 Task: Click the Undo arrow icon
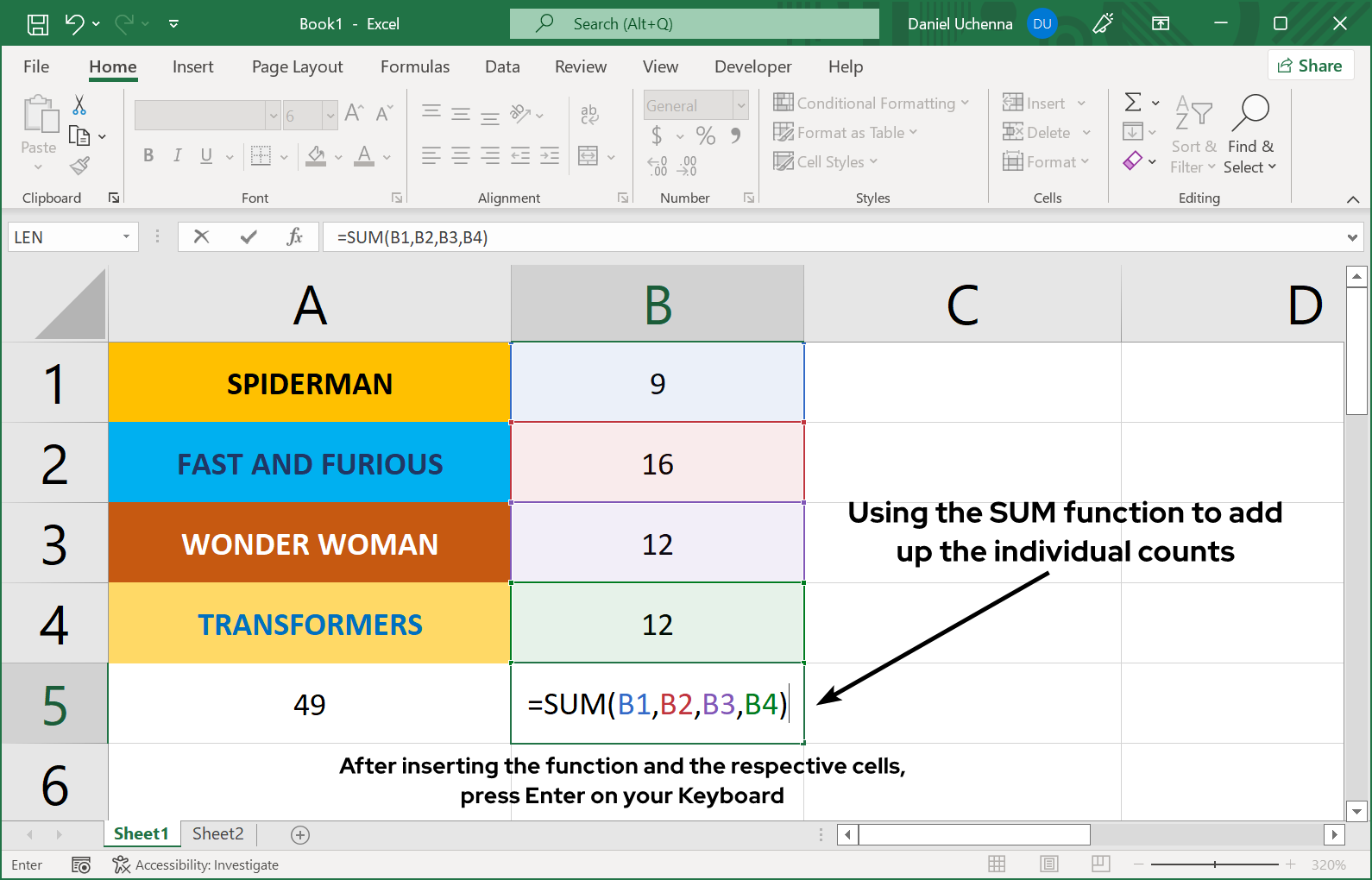pyautogui.click(x=75, y=24)
